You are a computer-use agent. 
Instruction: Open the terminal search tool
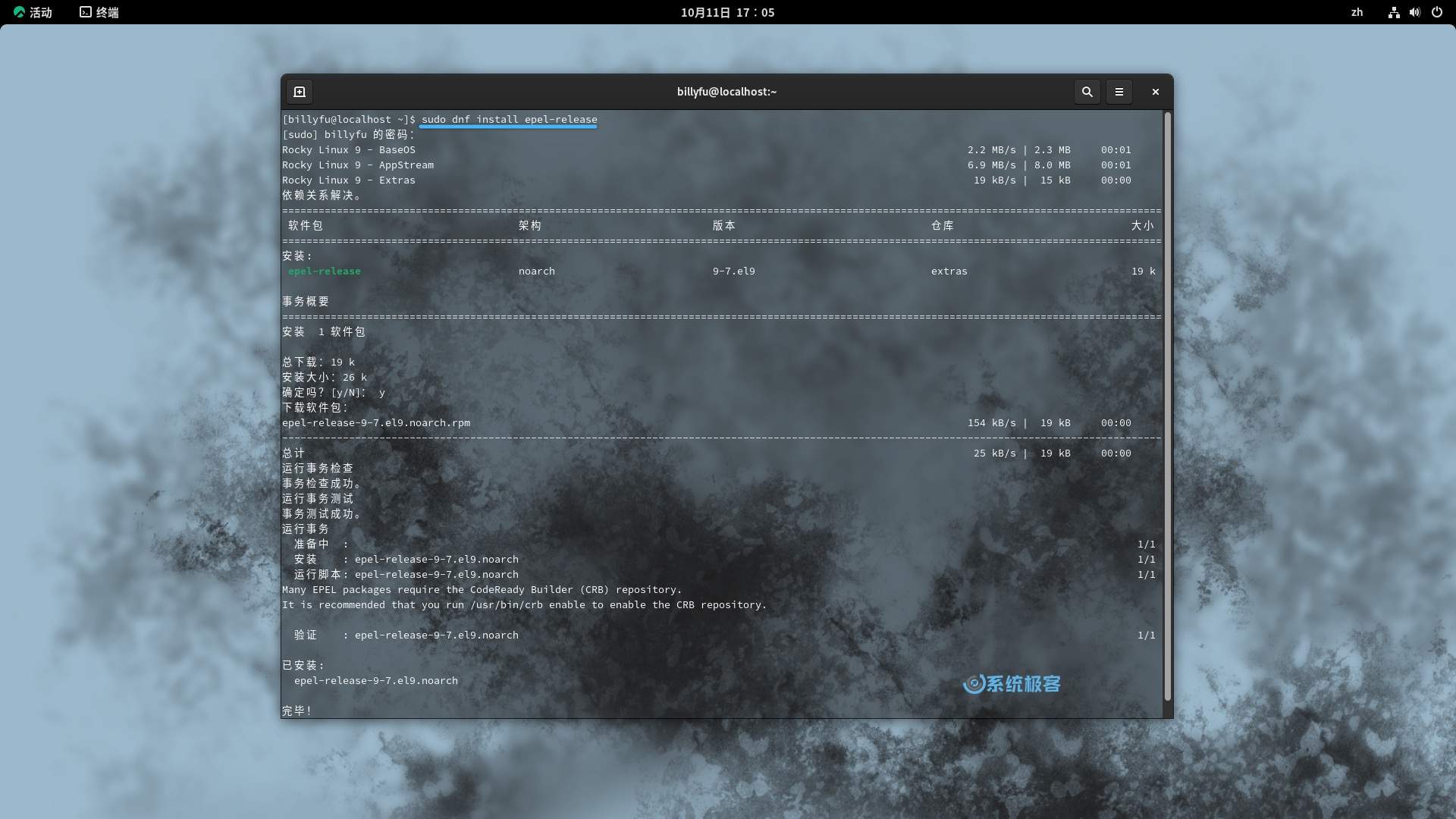pos(1087,92)
